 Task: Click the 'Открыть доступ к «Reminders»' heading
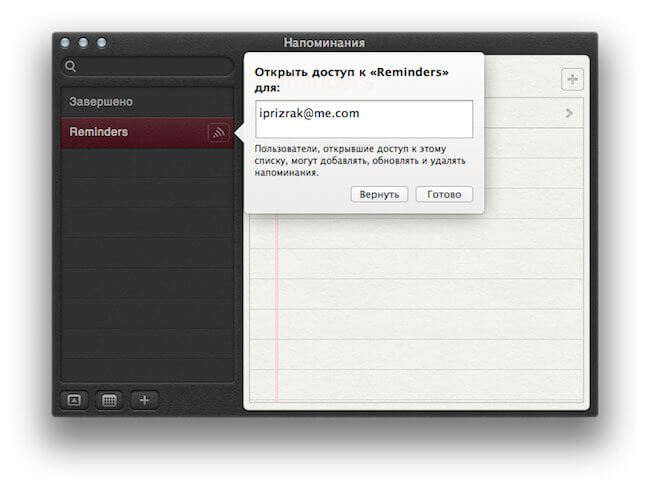352,80
